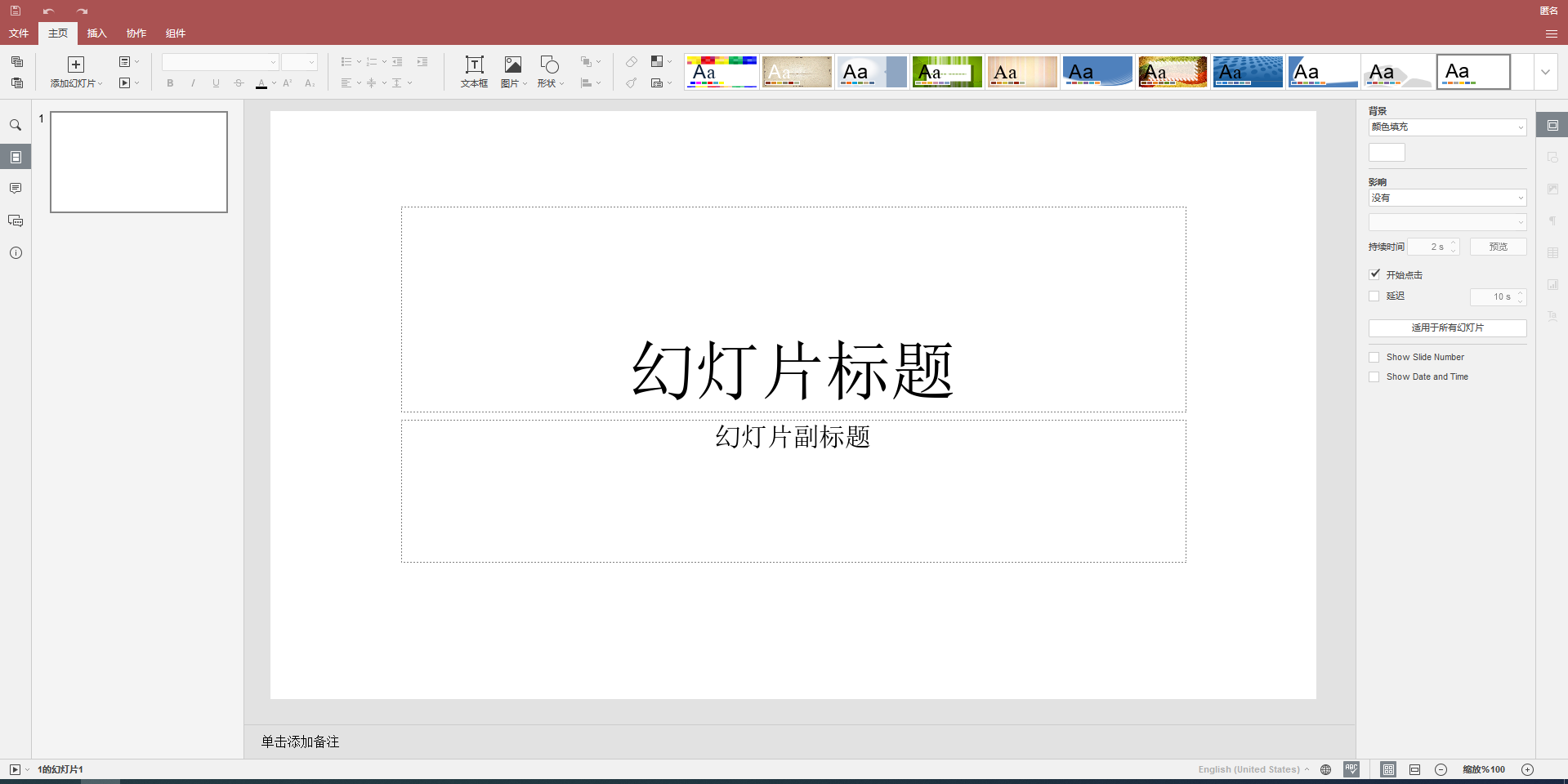Zoom out with the minus icon
This screenshot has height=784, width=1568.
tap(1441, 769)
